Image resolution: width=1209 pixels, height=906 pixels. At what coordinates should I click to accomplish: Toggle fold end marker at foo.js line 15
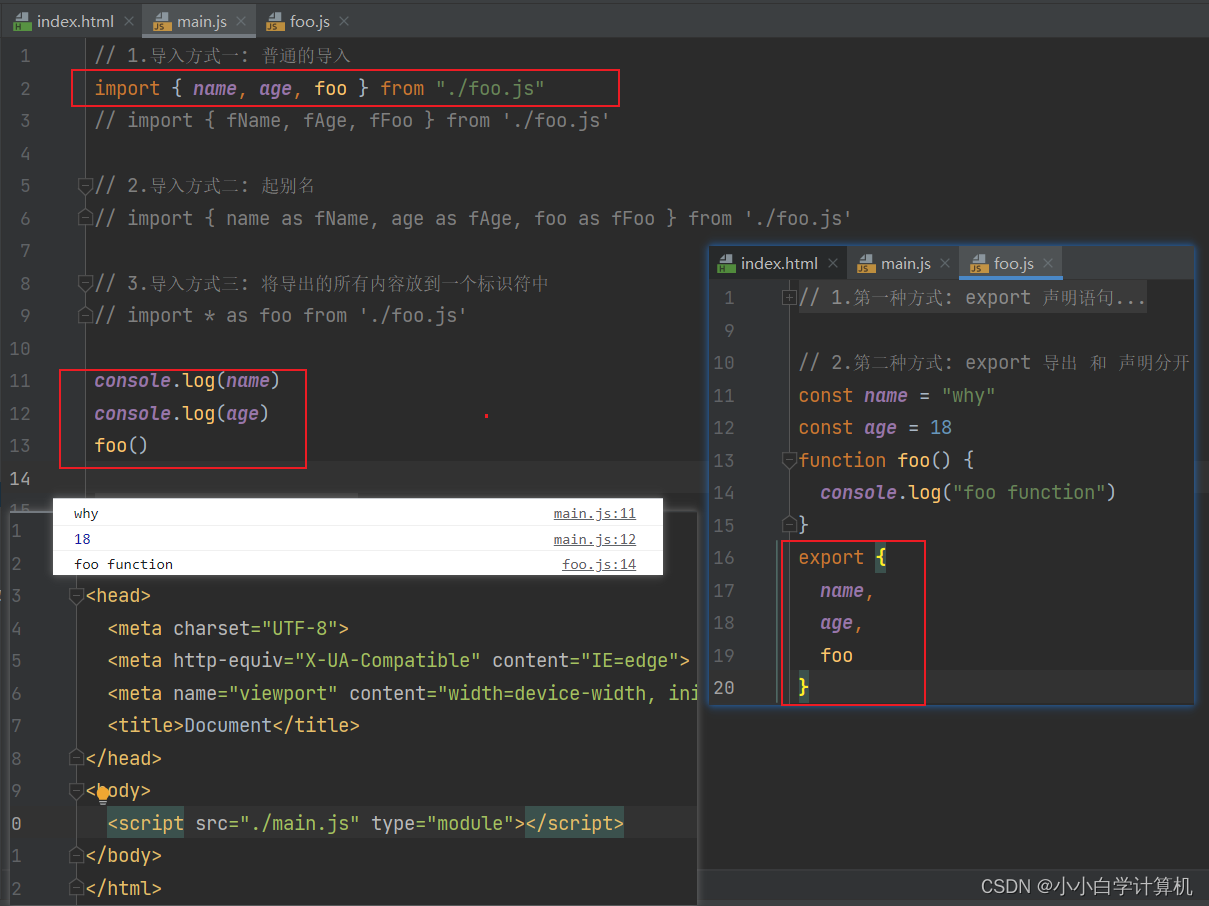point(789,524)
